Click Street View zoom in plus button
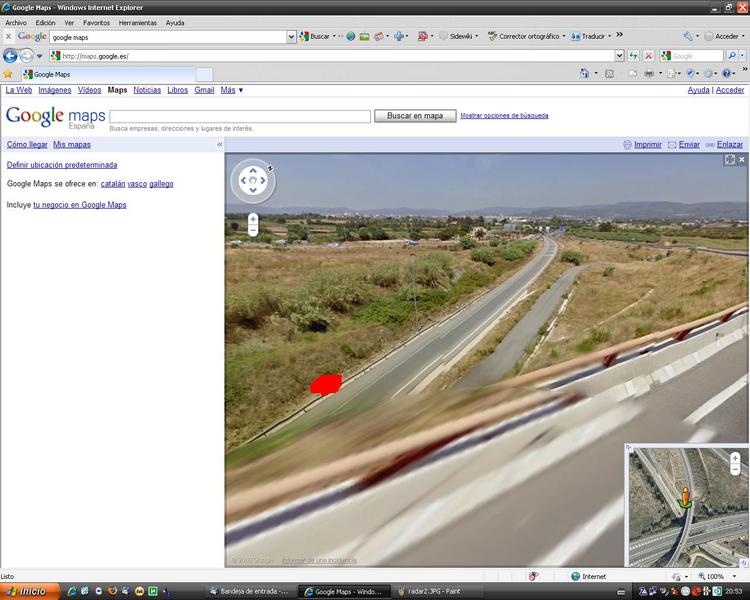The width and height of the screenshot is (750, 600). 253,218
